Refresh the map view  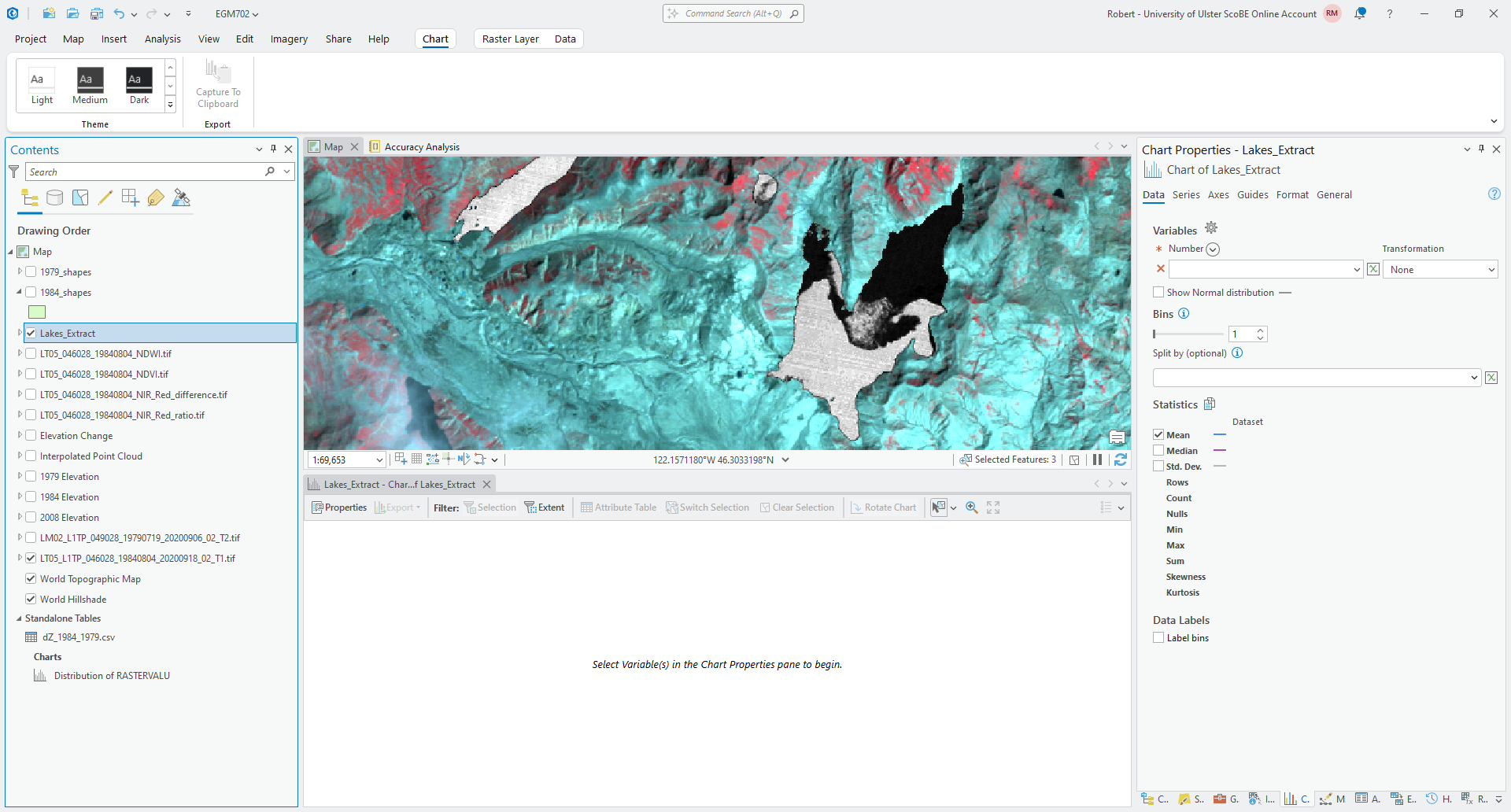(x=1121, y=460)
